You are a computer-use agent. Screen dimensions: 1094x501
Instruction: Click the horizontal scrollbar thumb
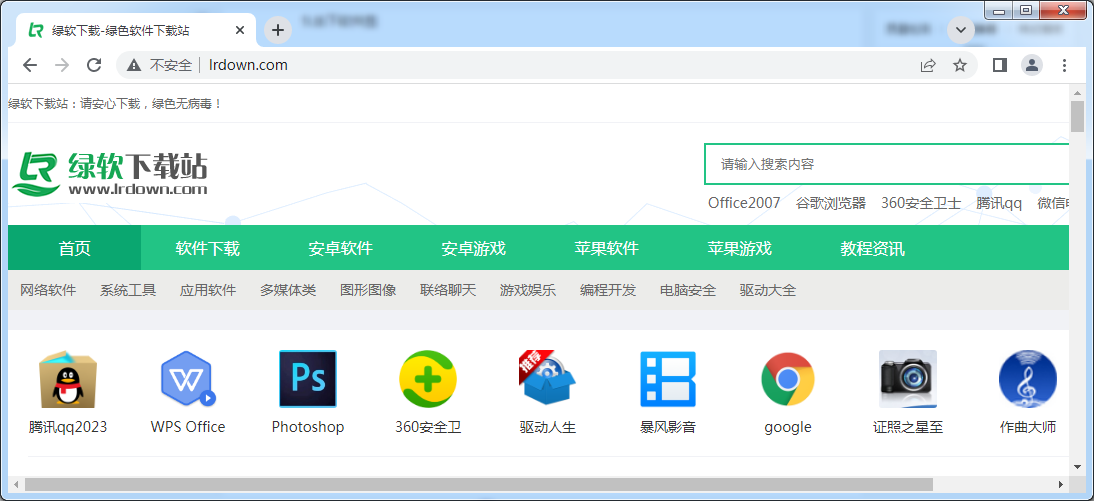479,484
